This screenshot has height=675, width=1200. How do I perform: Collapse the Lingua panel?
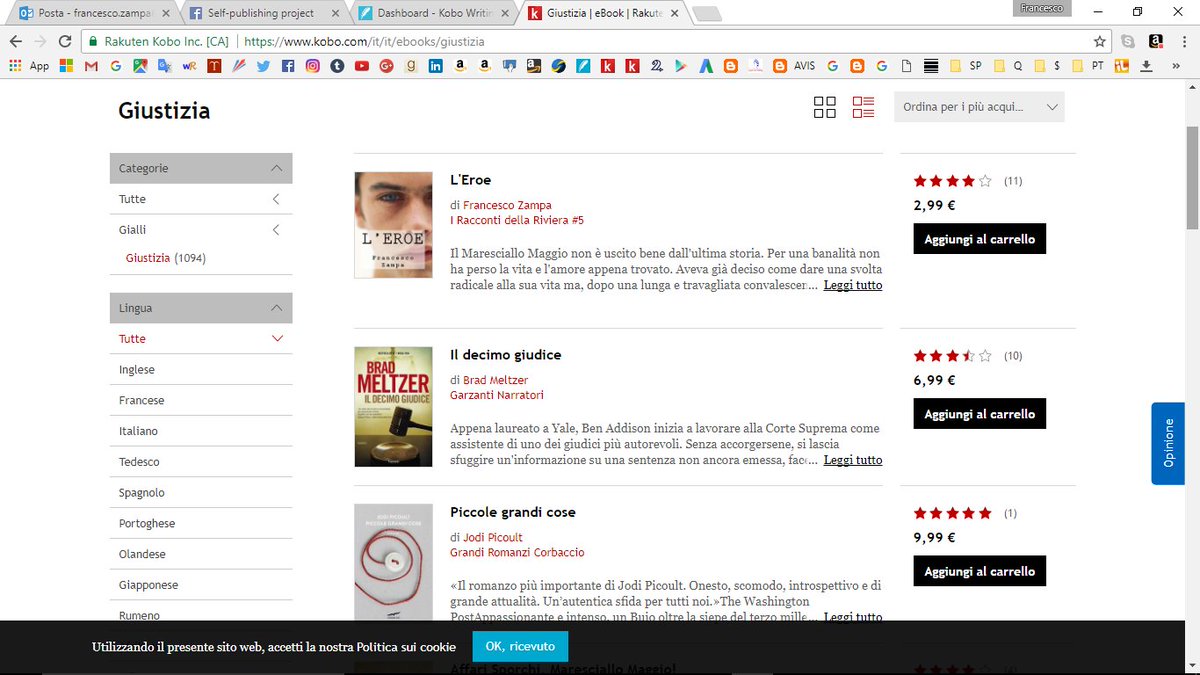[277, 308]
